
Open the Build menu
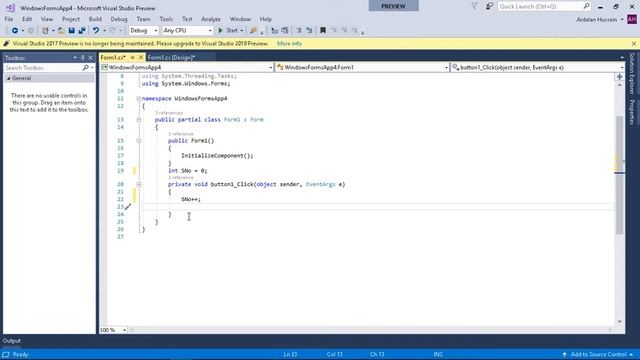[x=95, y=19]
